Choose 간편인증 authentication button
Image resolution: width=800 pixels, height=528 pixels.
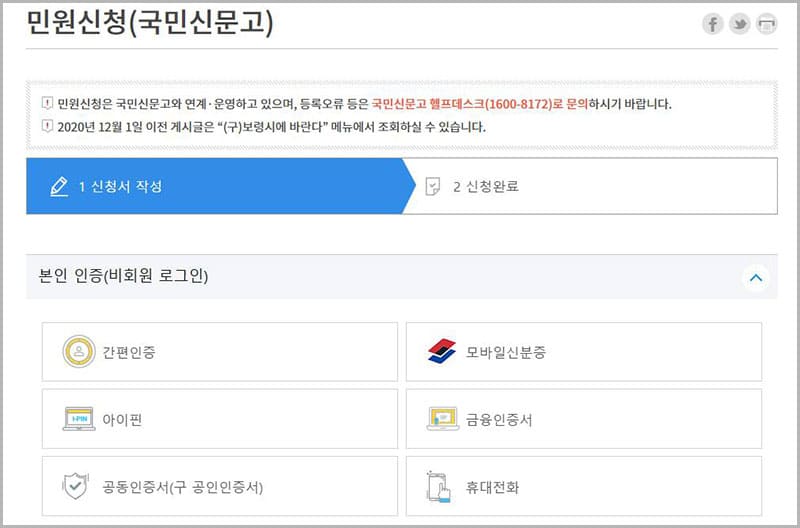220,352
